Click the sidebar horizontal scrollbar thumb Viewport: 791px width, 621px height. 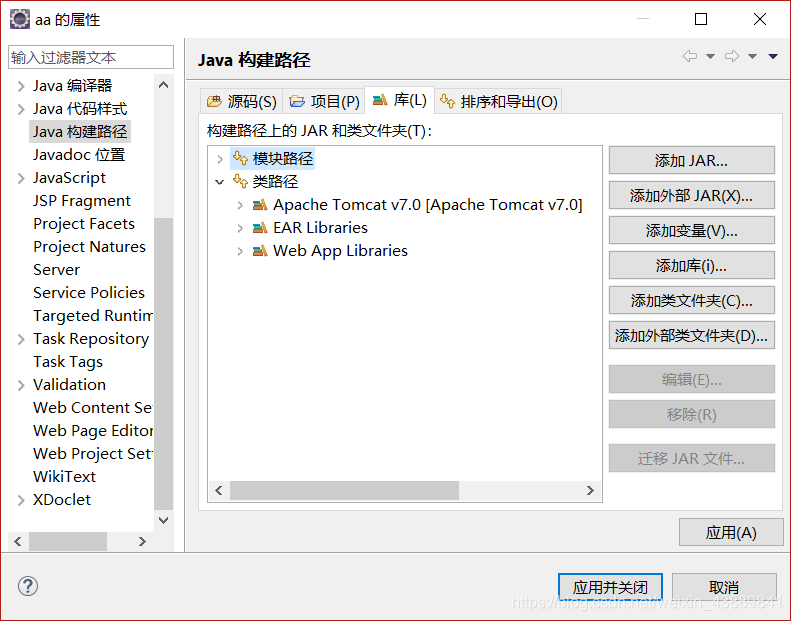tap(68, 541)
